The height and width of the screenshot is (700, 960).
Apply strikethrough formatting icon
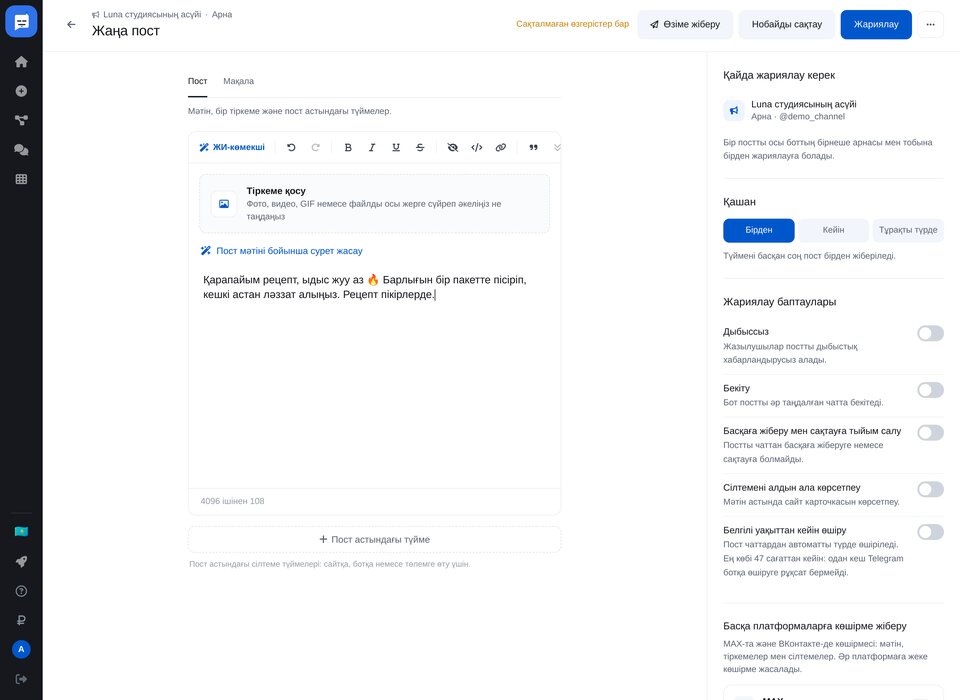(x=420, y=148)
